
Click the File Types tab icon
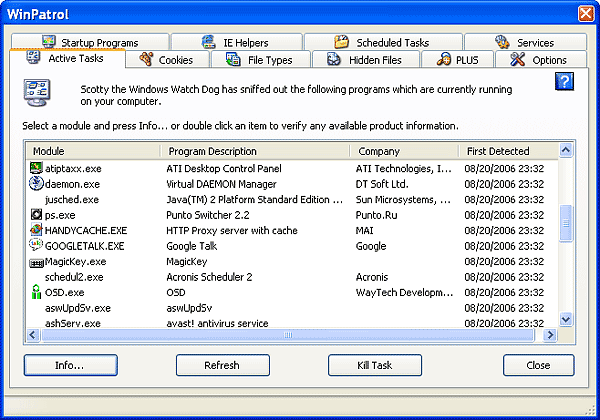point(233,59)
